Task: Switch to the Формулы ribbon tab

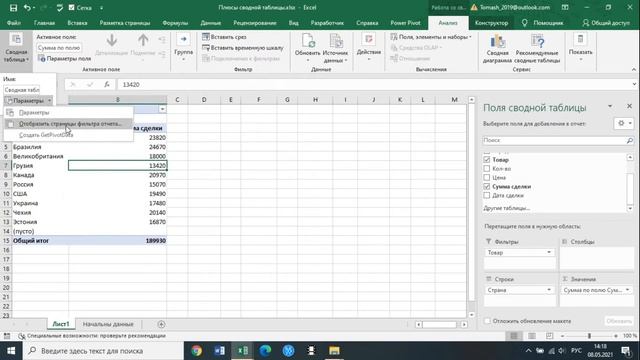Action: 175,23
